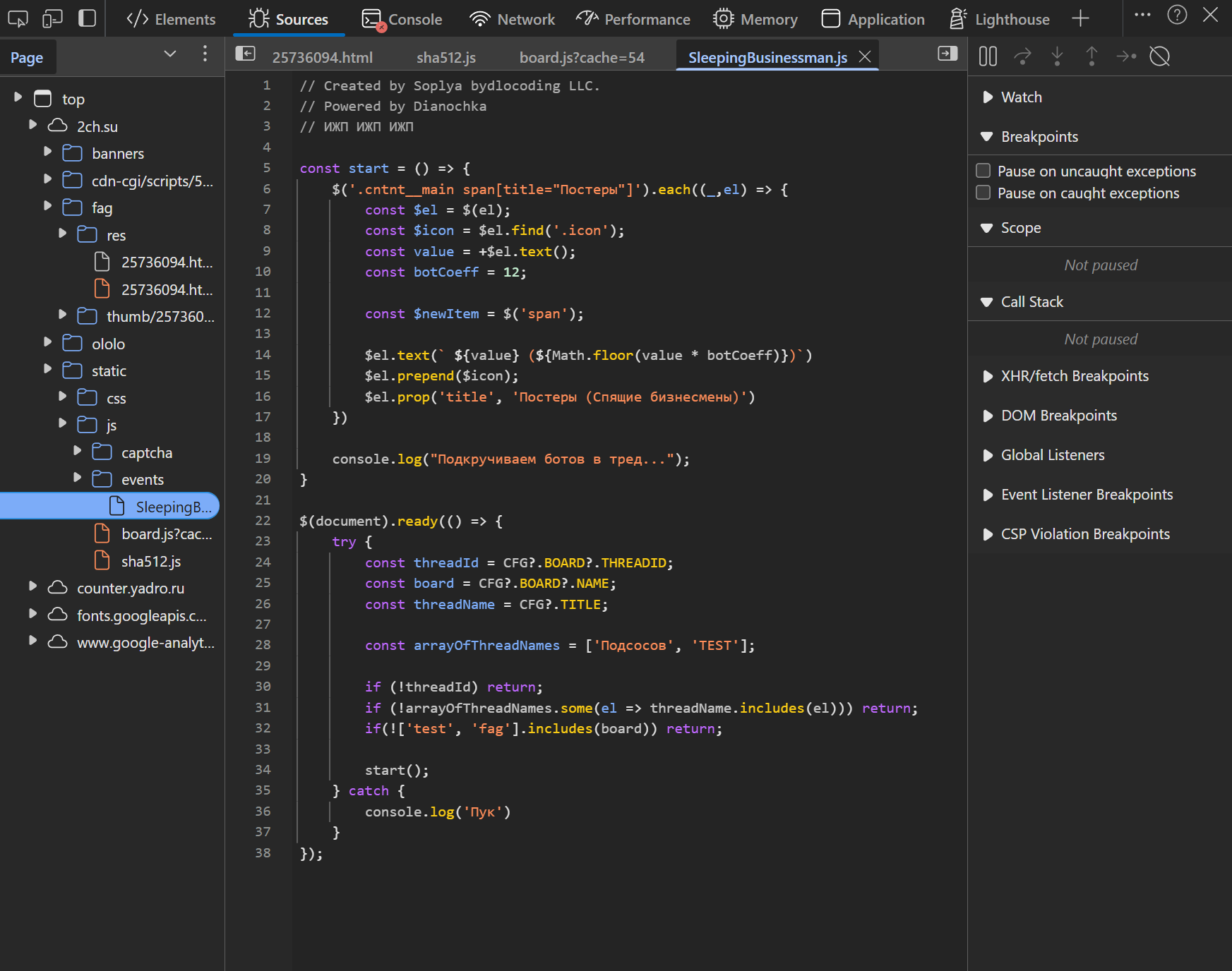The width and height of the screenshot is (1232, 971).
Task: Click step into next function icon
Action: coord(1057,56)
